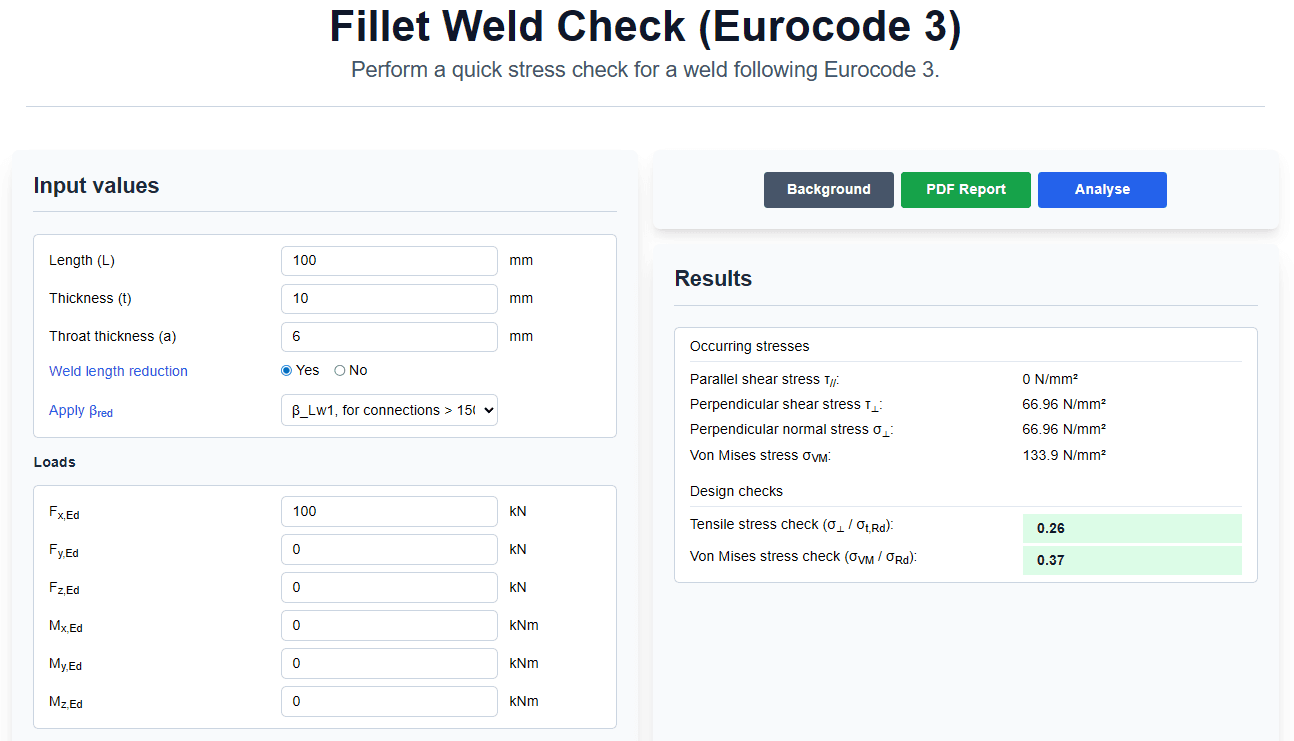
Task: Select Yes for weld length reduction
Action: pos(287,371)
